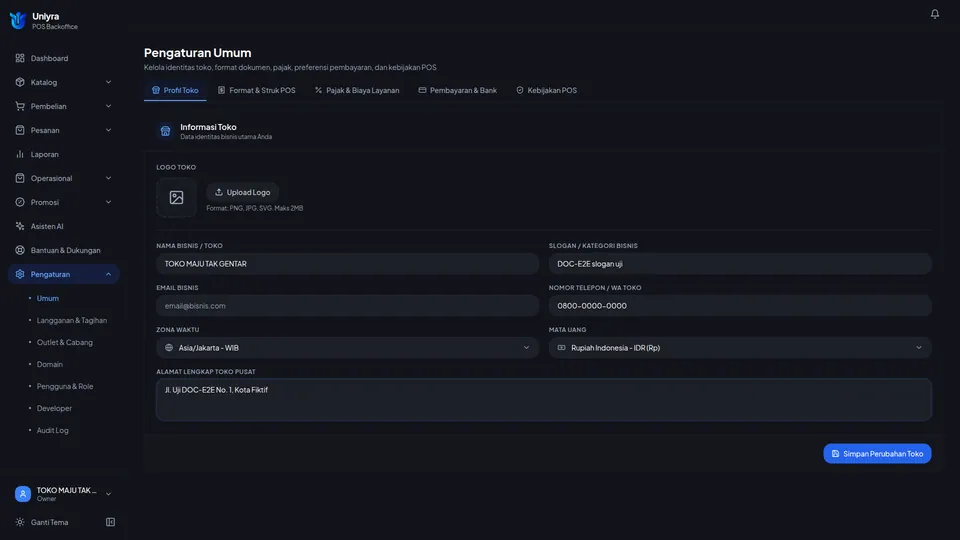The height and width of the screenshot is (540, 960).
Task: Focus the Alamat Lengkap Toko Pusat textarea
Action: tap(544, 399)
